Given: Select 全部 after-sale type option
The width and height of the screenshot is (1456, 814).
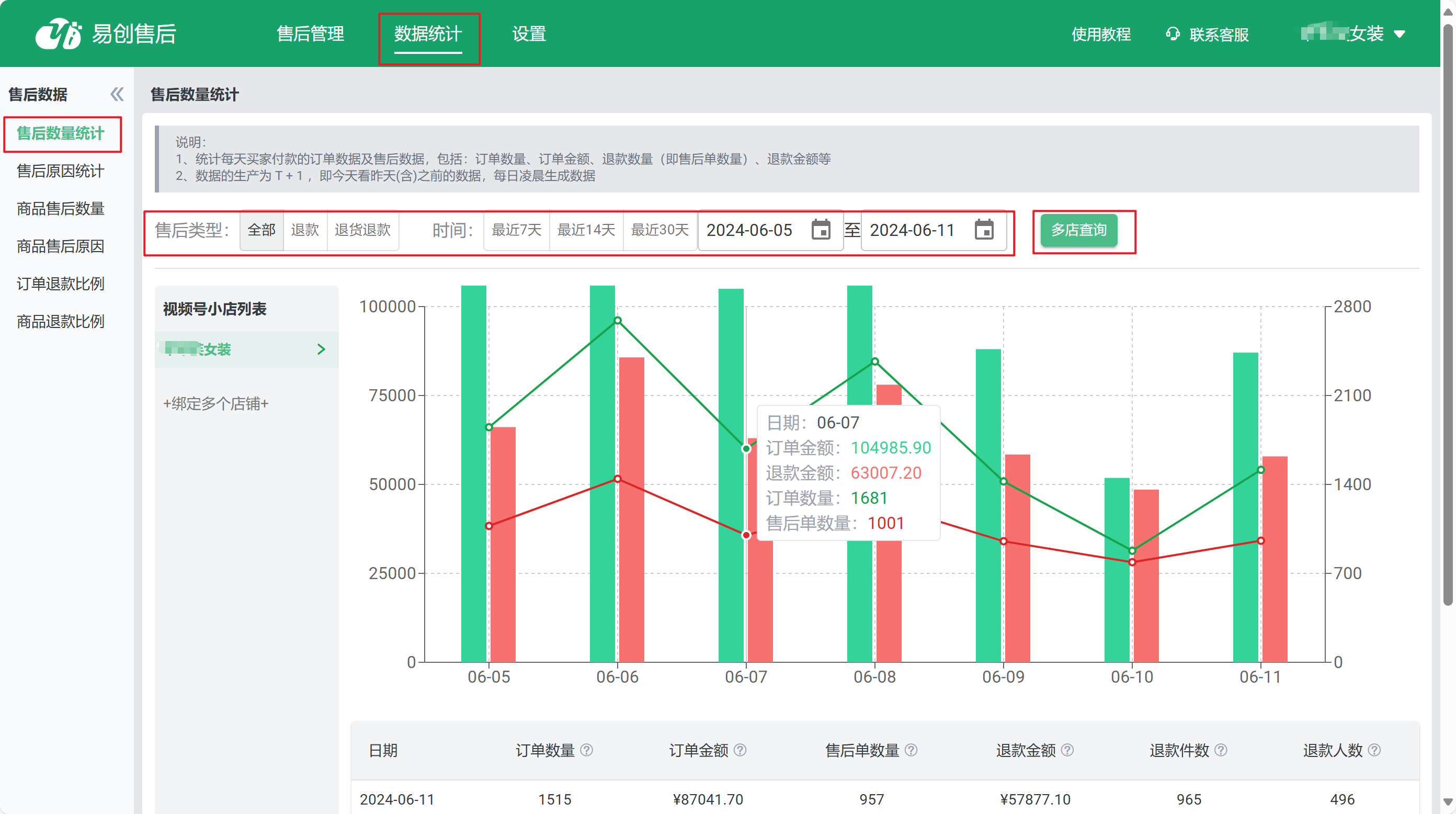Looking at the screenshot, I should (x=261, y=230).
